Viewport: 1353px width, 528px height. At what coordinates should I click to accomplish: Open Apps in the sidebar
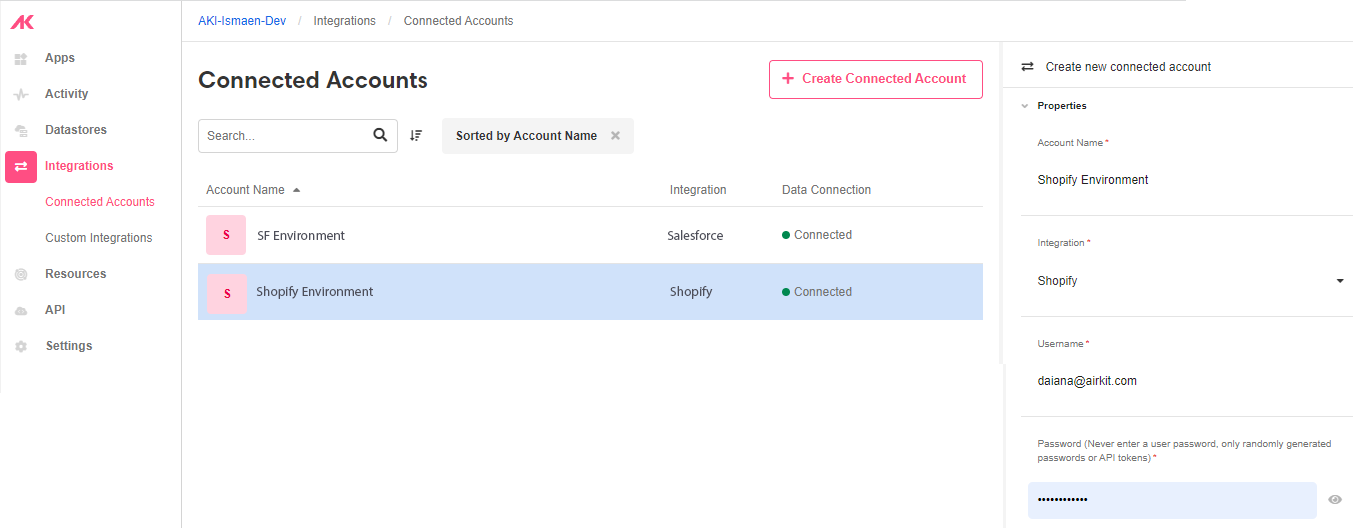tap(60, 58)
